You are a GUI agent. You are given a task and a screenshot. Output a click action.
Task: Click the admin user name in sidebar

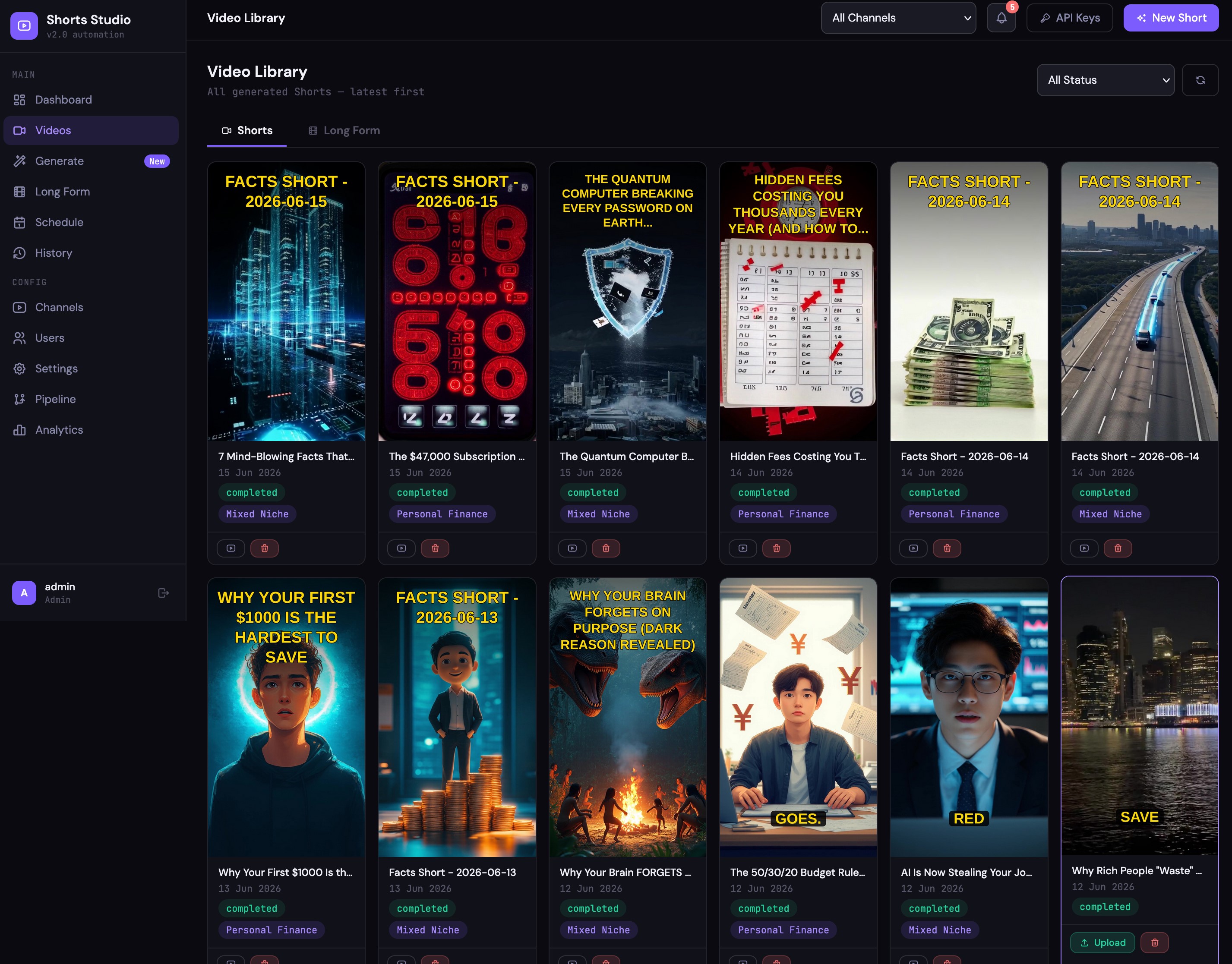pos(60,587)
